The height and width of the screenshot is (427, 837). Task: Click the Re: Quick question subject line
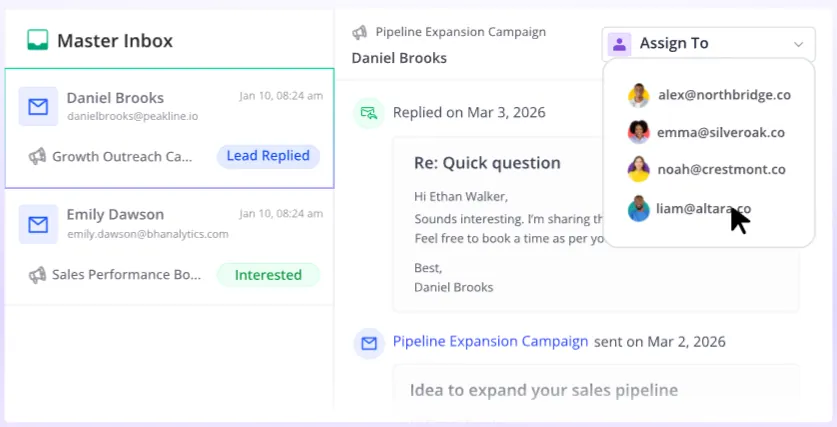487,163
